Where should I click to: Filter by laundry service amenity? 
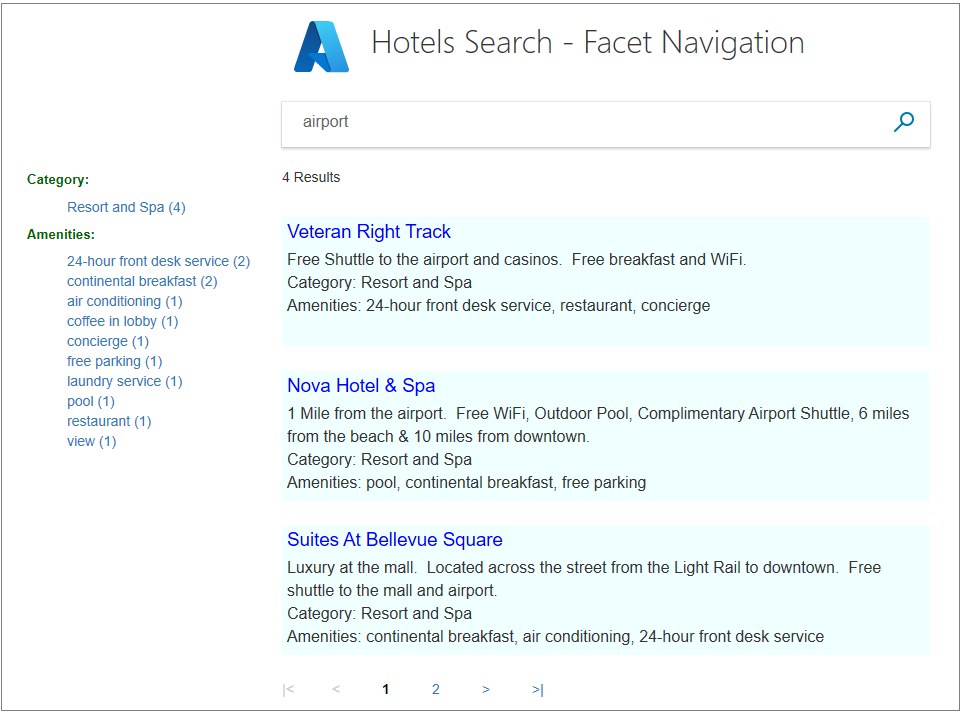pyautogui.click(x=123, y=381)
